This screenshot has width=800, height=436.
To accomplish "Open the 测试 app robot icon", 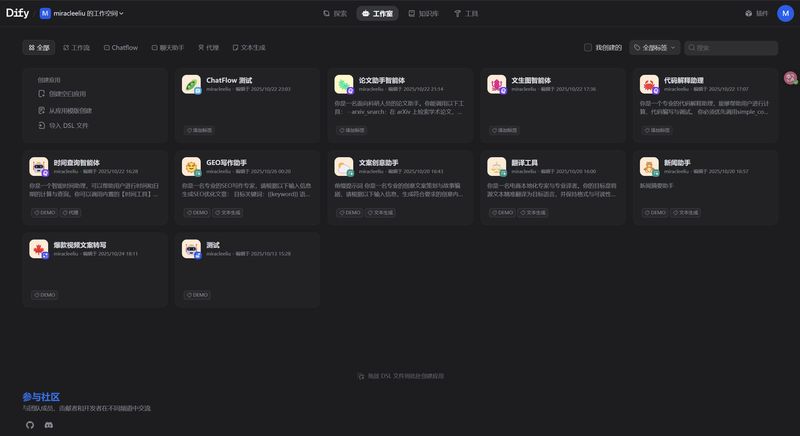I will (191, 249).
